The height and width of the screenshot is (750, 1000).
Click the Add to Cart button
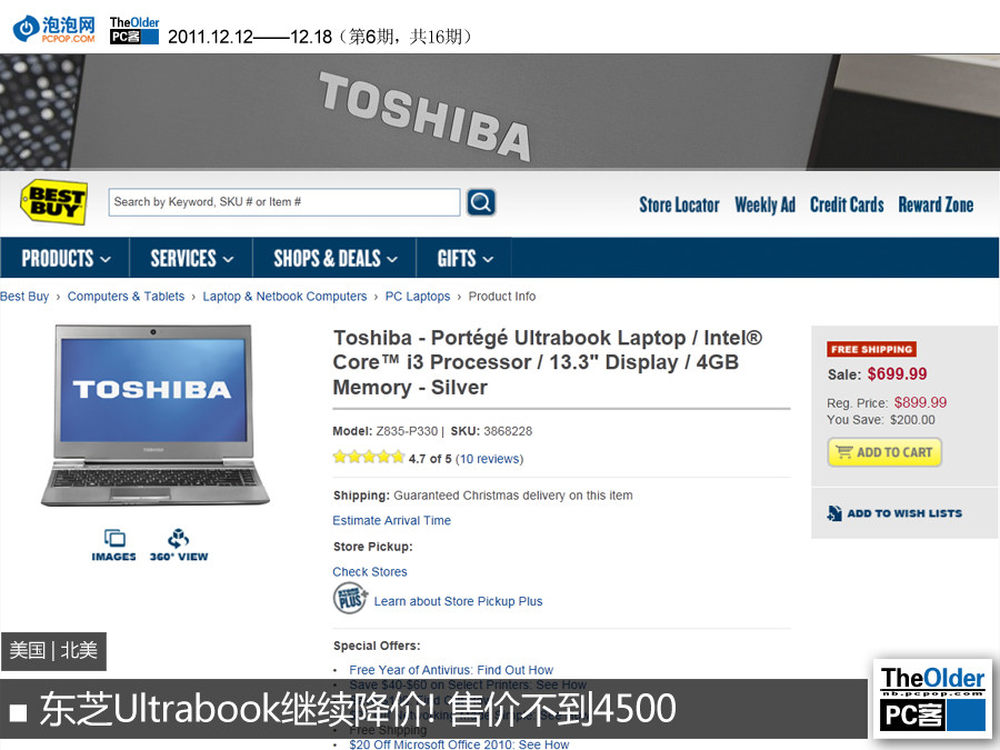pos(885,452)
